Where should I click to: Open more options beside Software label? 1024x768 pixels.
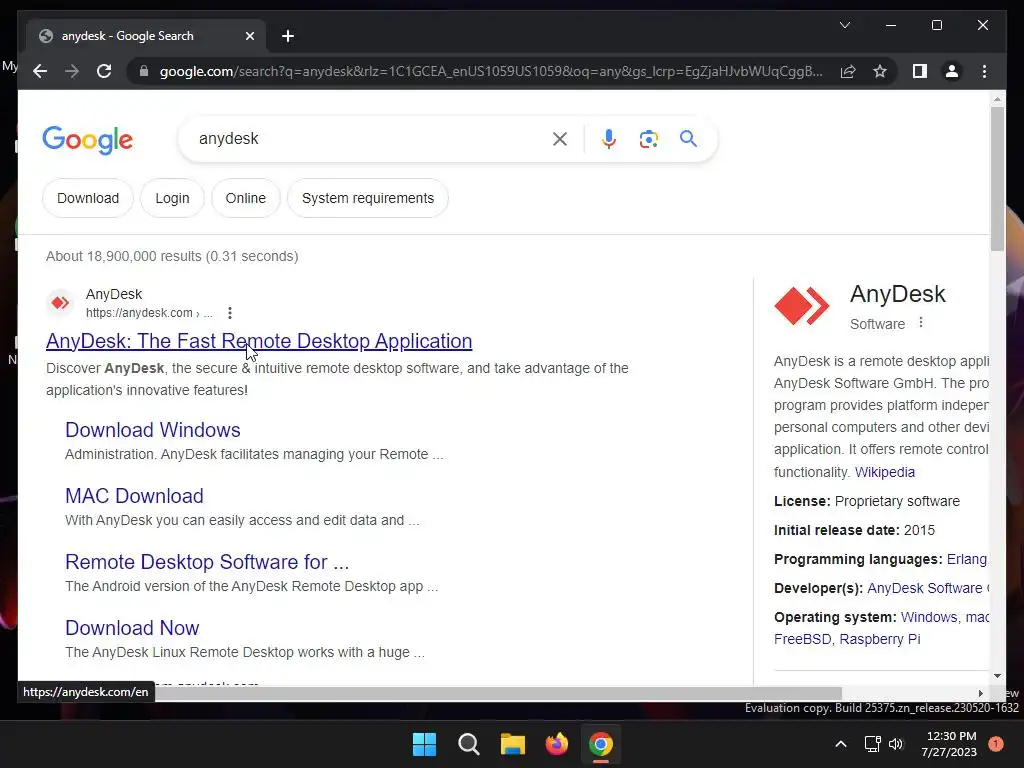(921, 323)
